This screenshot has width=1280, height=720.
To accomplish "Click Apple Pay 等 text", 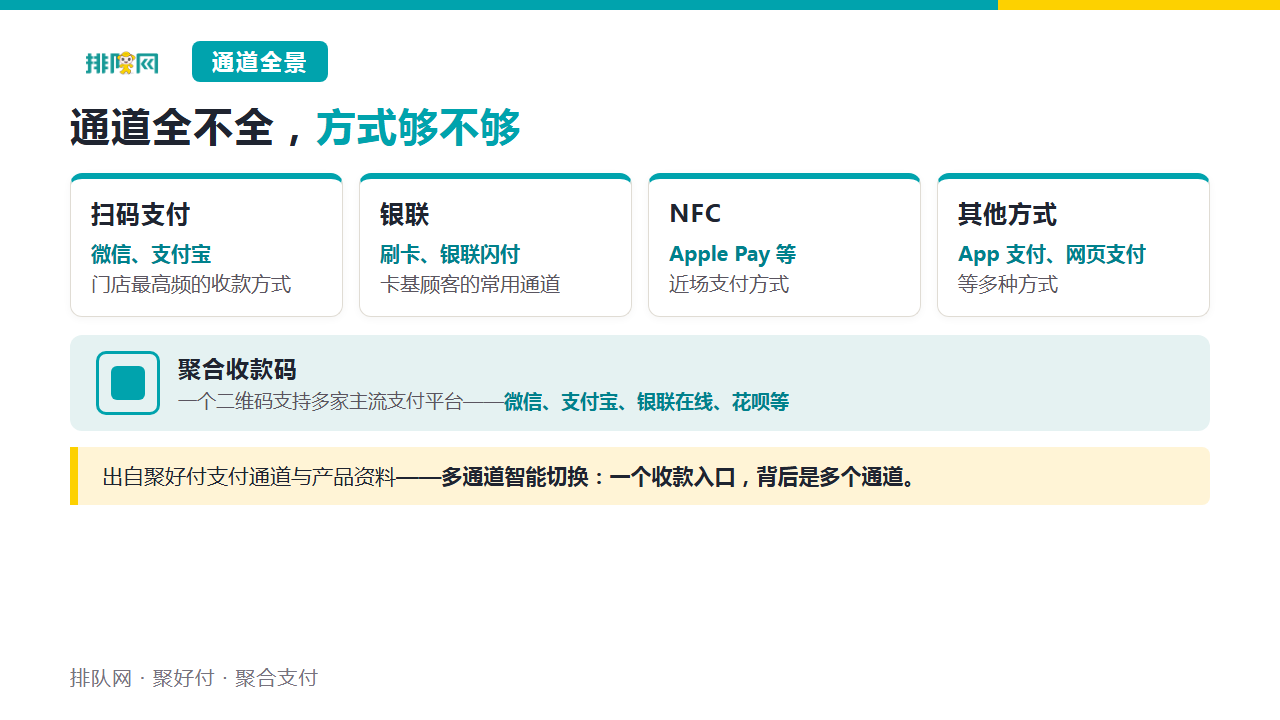I will coord(733,254).
